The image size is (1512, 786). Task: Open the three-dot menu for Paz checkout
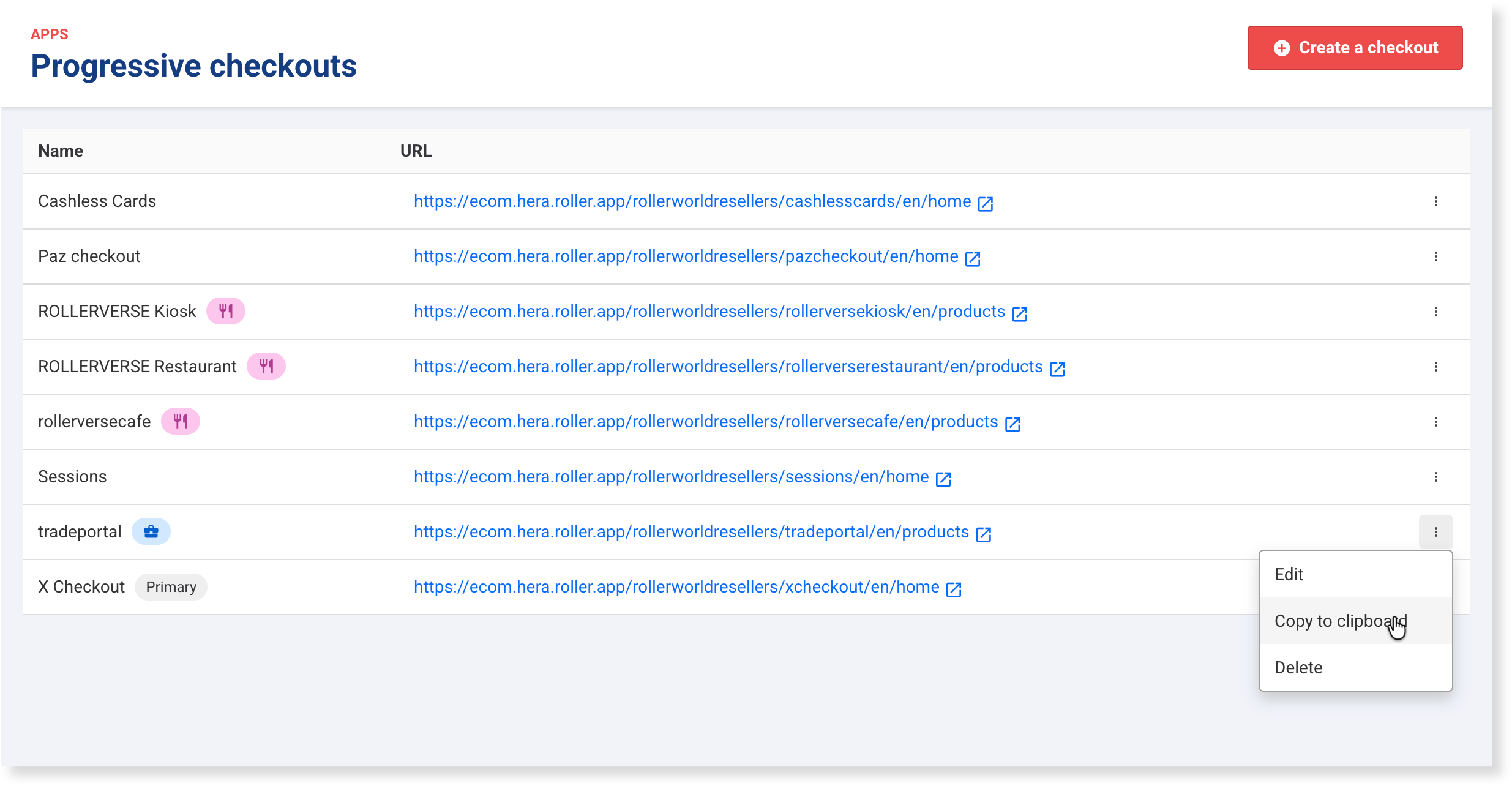tap(1435, 256)
